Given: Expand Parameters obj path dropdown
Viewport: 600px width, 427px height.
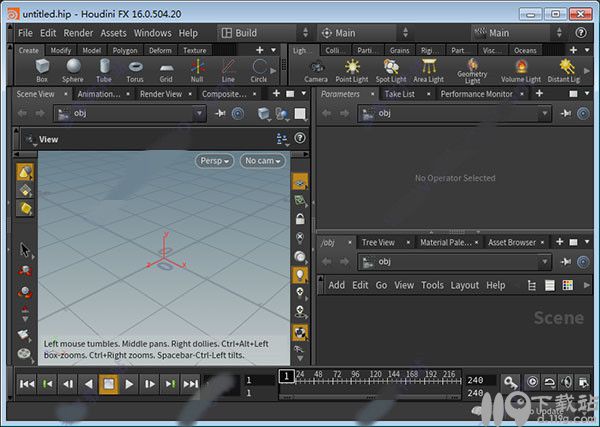Looking at the screenshot, I should pyautogui.click(x=544, y=114).
